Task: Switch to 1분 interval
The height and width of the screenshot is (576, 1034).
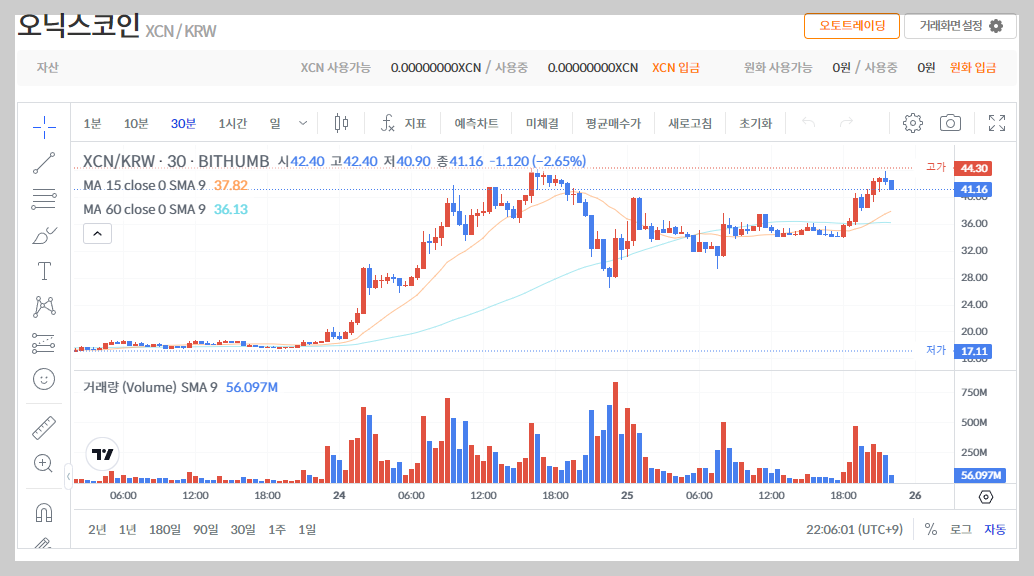Action: point(92,123)
